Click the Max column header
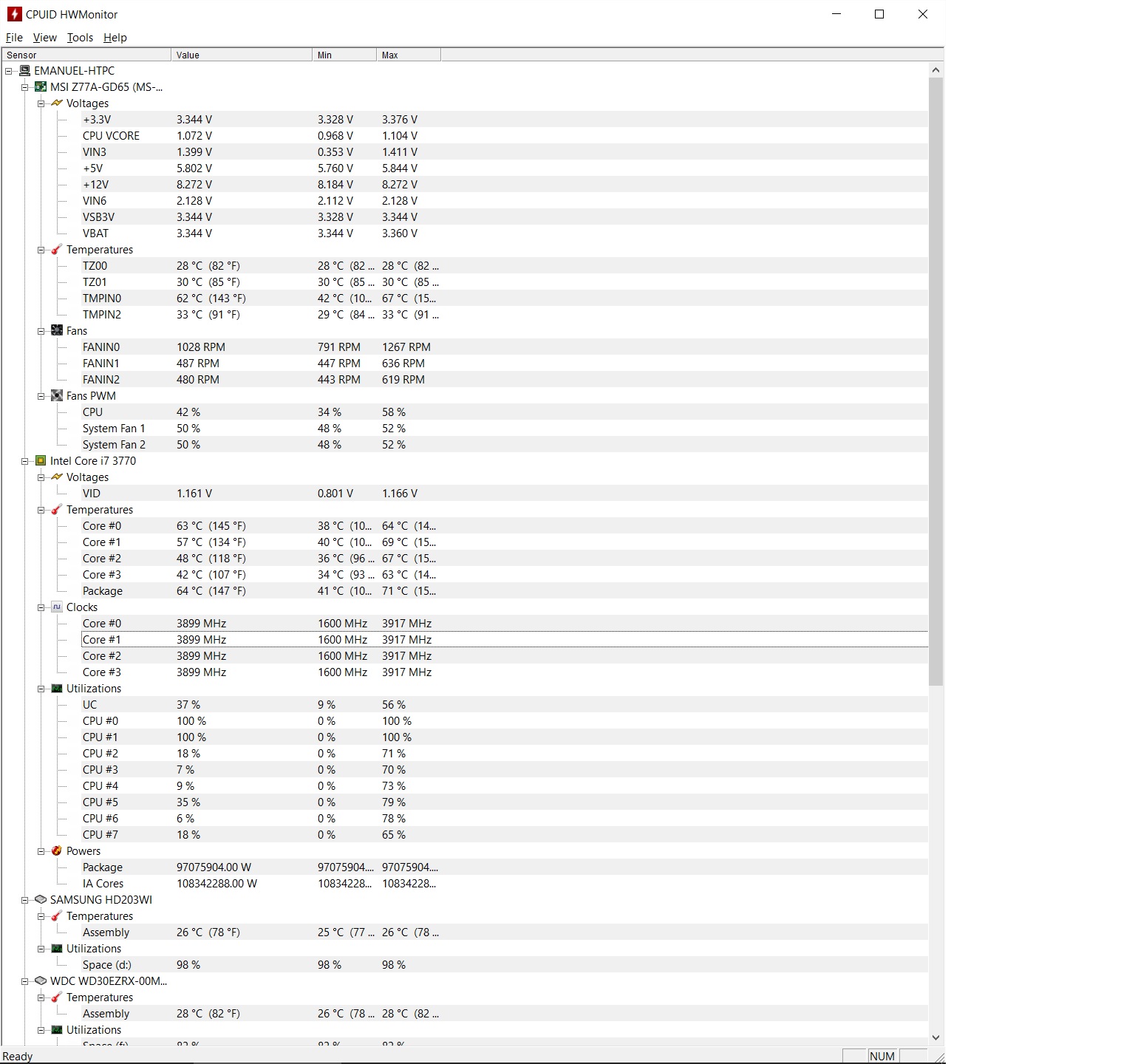This screenshot has width=1135, height=1064. [x=409, y=55]
